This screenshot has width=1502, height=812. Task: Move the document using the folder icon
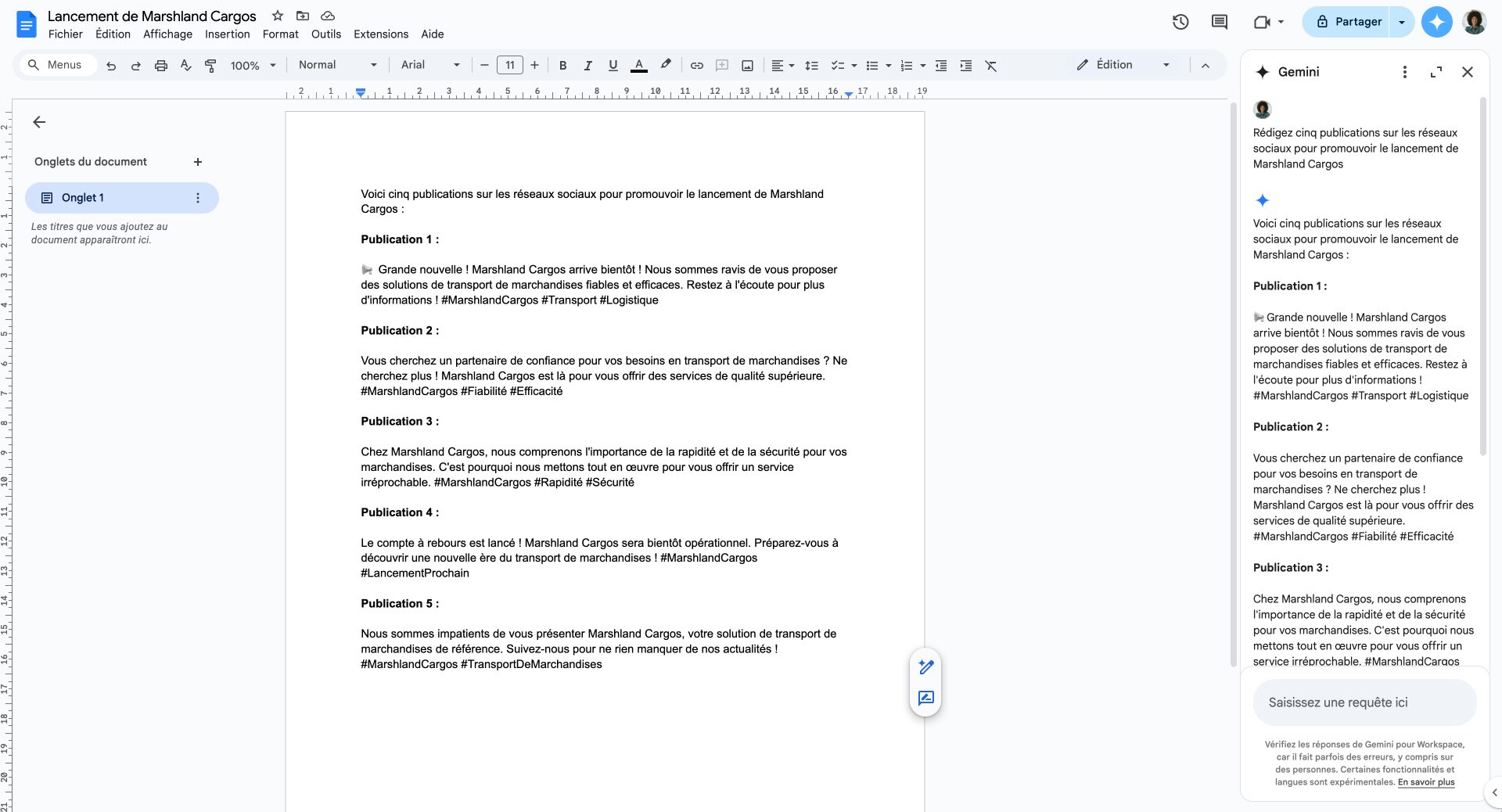tap(303, 16)
